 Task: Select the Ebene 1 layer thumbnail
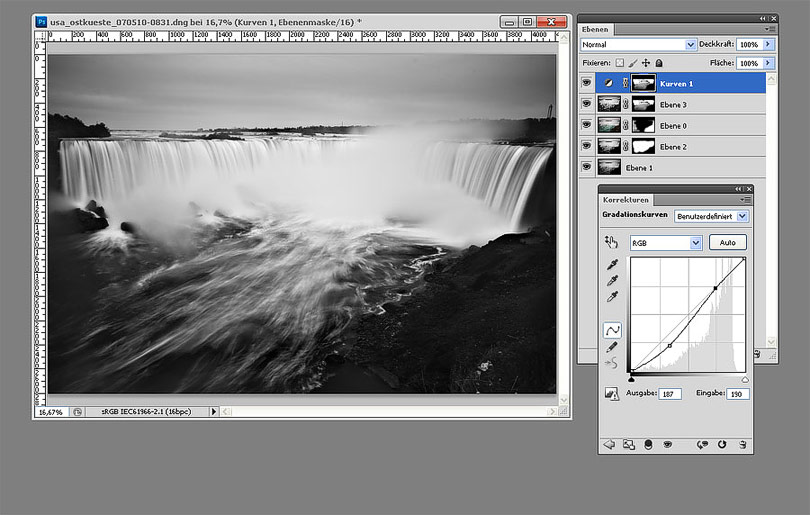click(609, 167)
